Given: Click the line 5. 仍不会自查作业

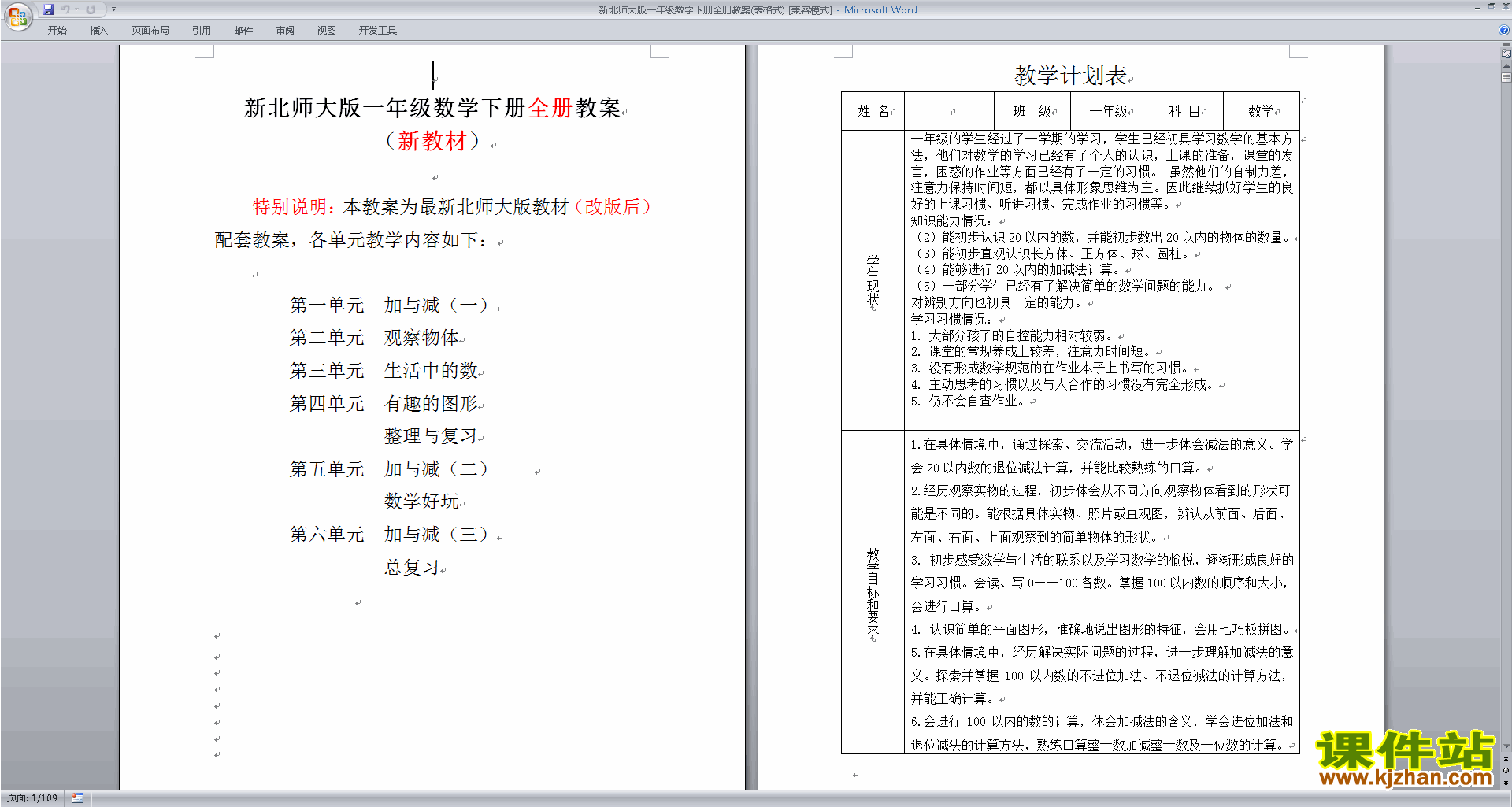Looking at the screenshot, I should tap(968, 402).
